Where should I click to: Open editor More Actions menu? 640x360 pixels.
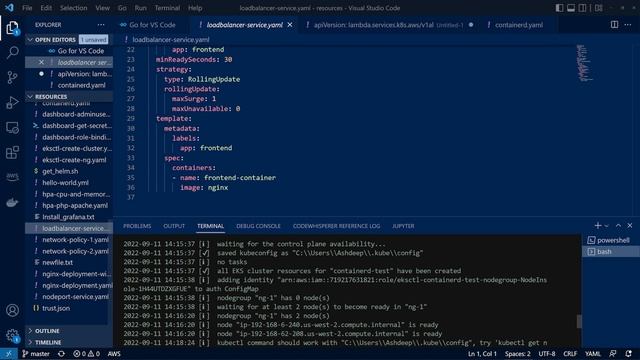[628, 24]
